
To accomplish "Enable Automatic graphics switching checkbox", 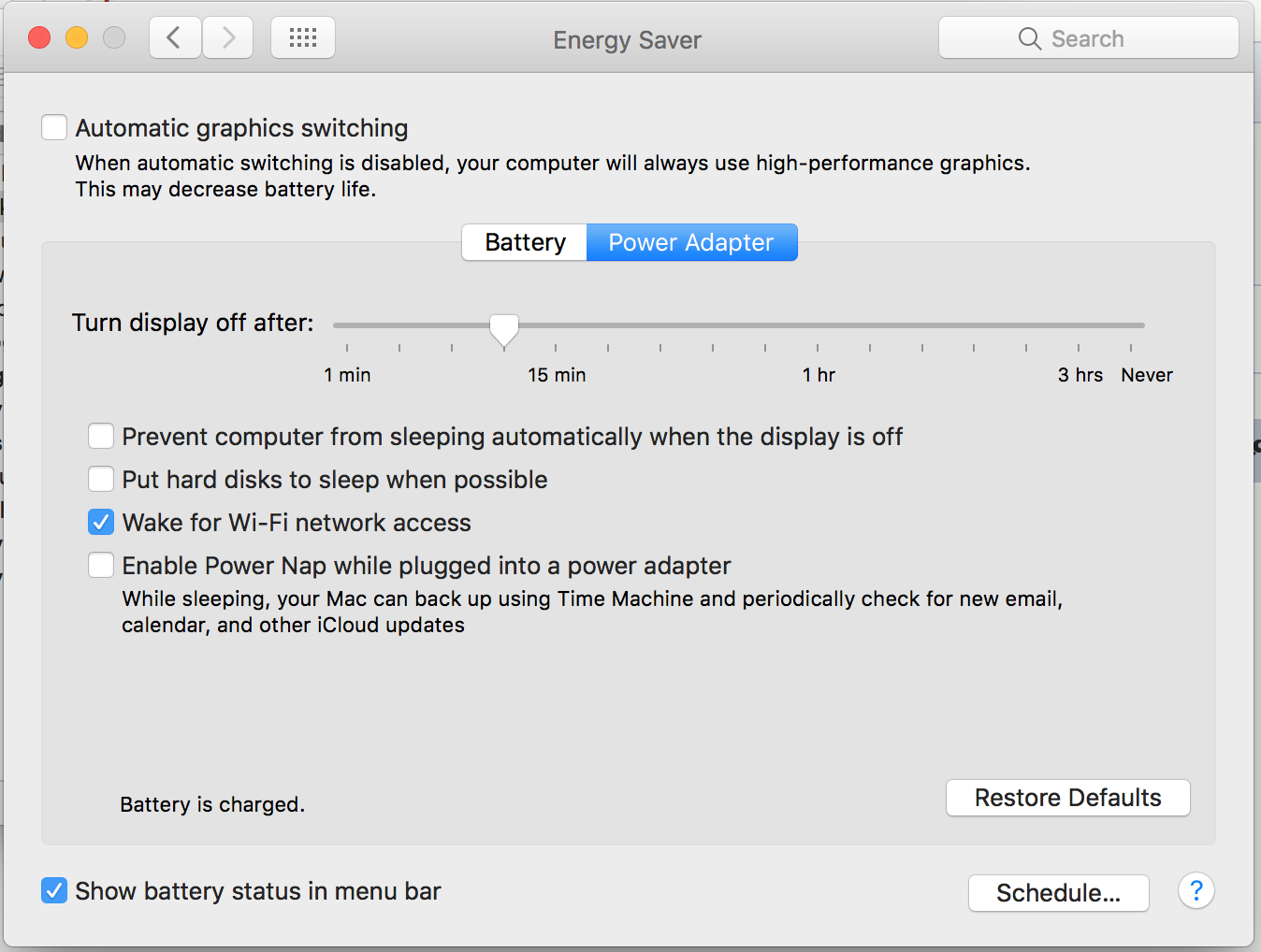I will [x=54, y=127].
